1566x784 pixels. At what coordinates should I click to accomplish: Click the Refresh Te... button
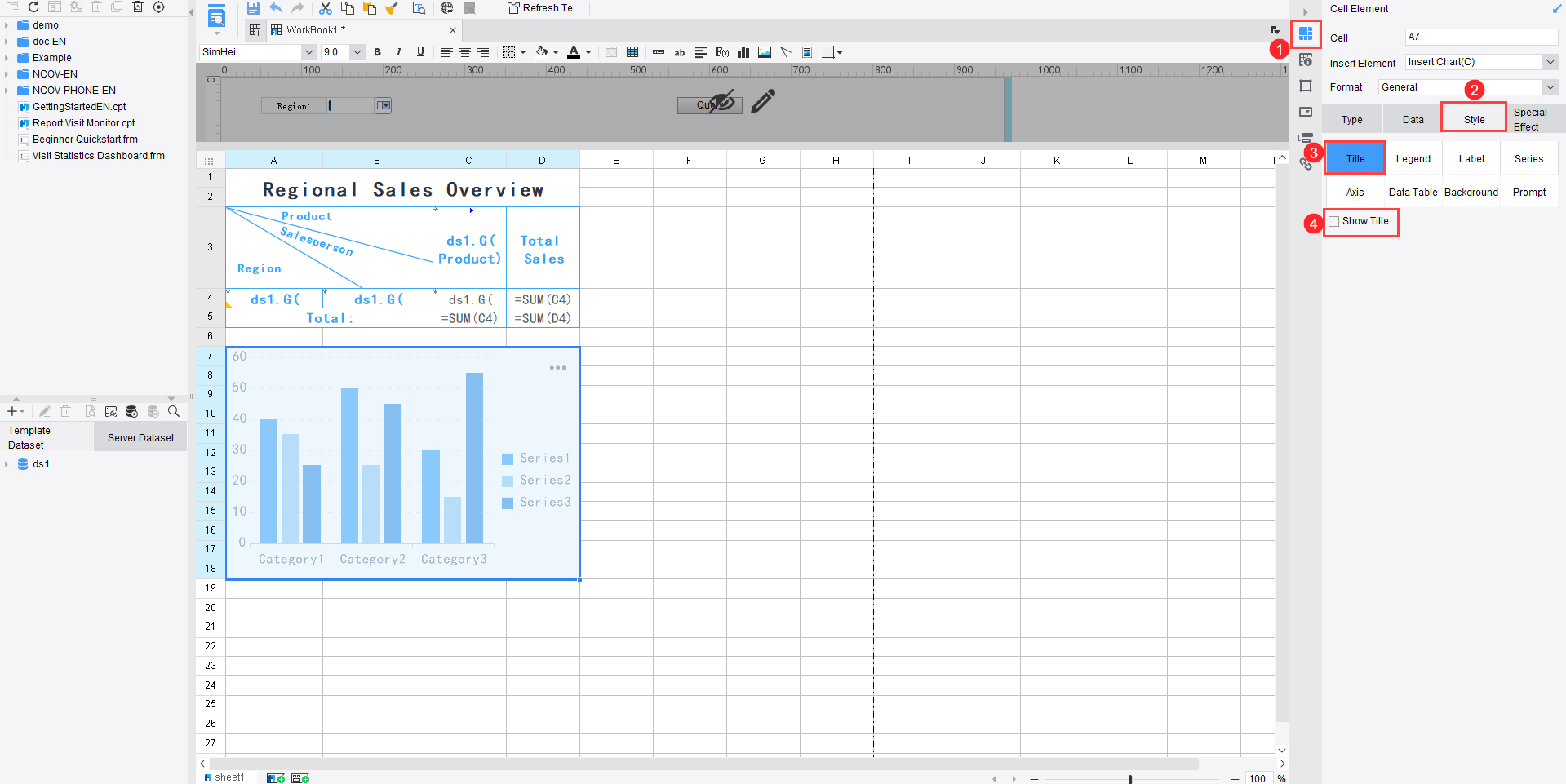pyautogui.click(x=543, y=8)
